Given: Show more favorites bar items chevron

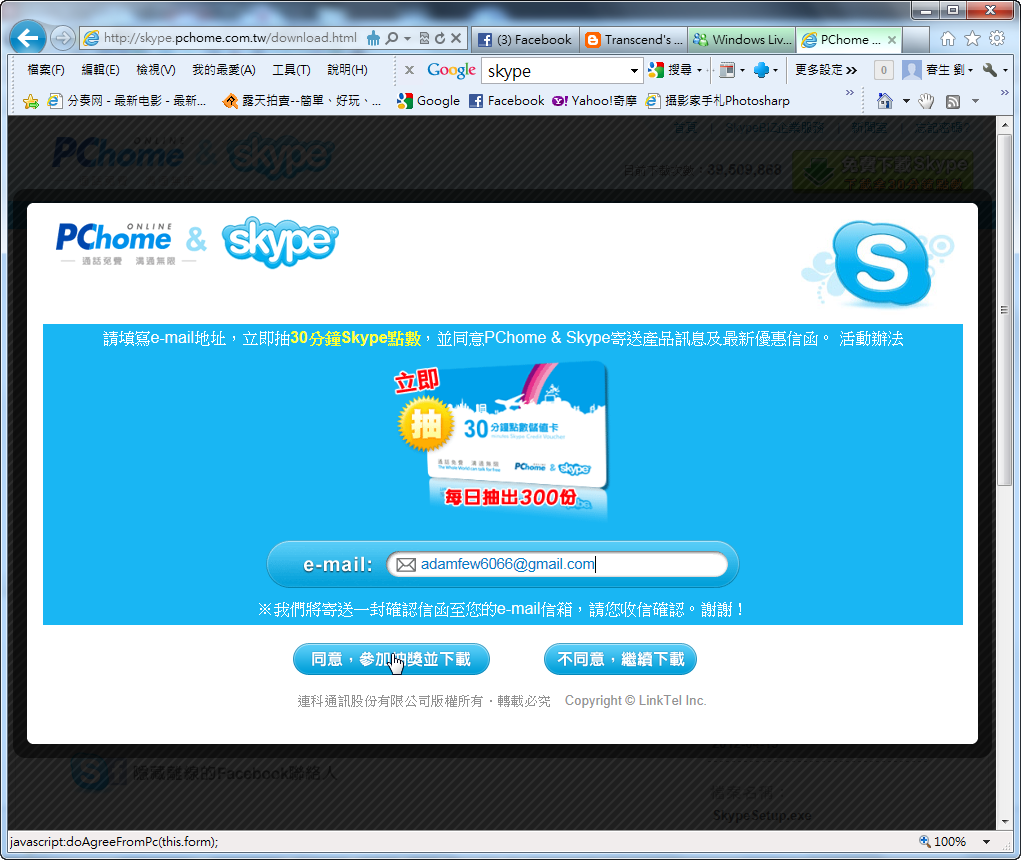Looking at the screenshot, I should click(x=850, y=92).
